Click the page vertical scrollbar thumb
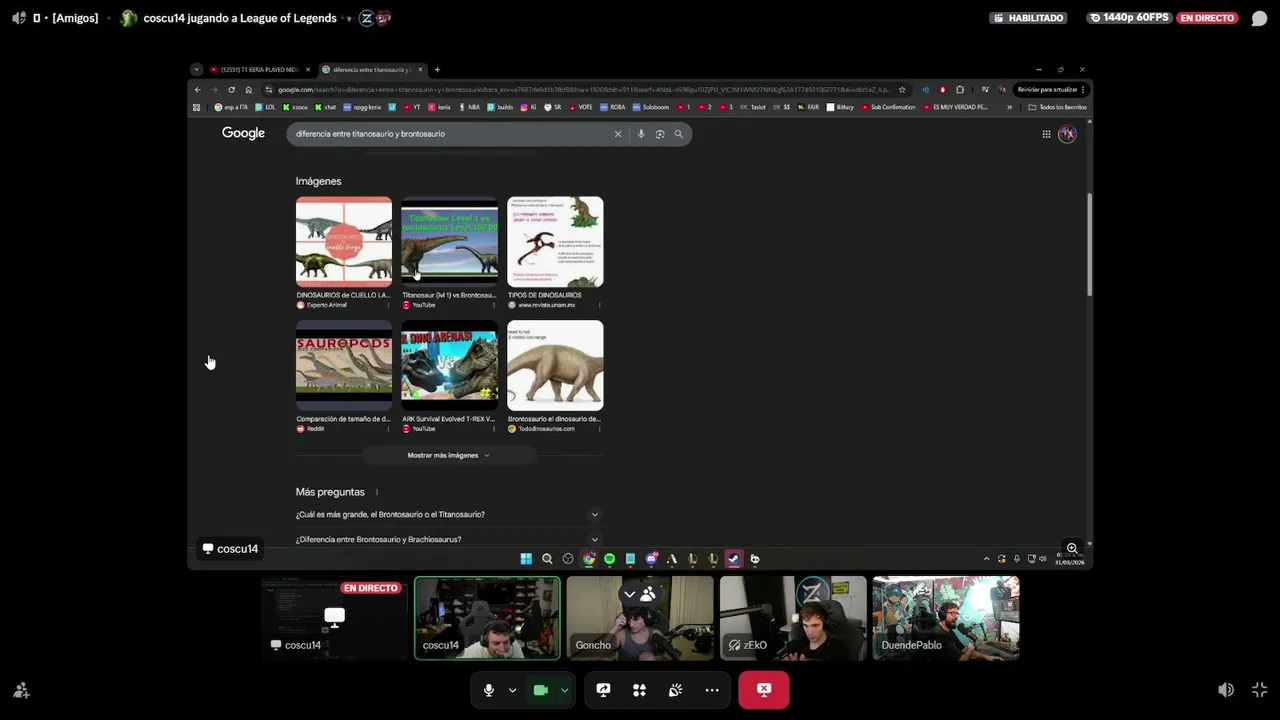Viewport: 1280px width, 720px height. [x=1089, y=244]
